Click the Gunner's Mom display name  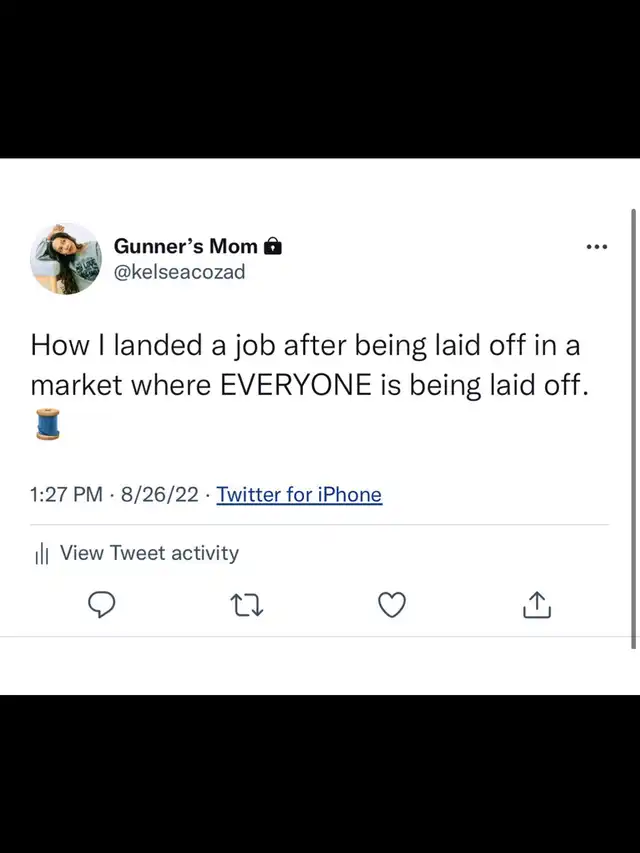pyautogui.click(x=185, y=246)
